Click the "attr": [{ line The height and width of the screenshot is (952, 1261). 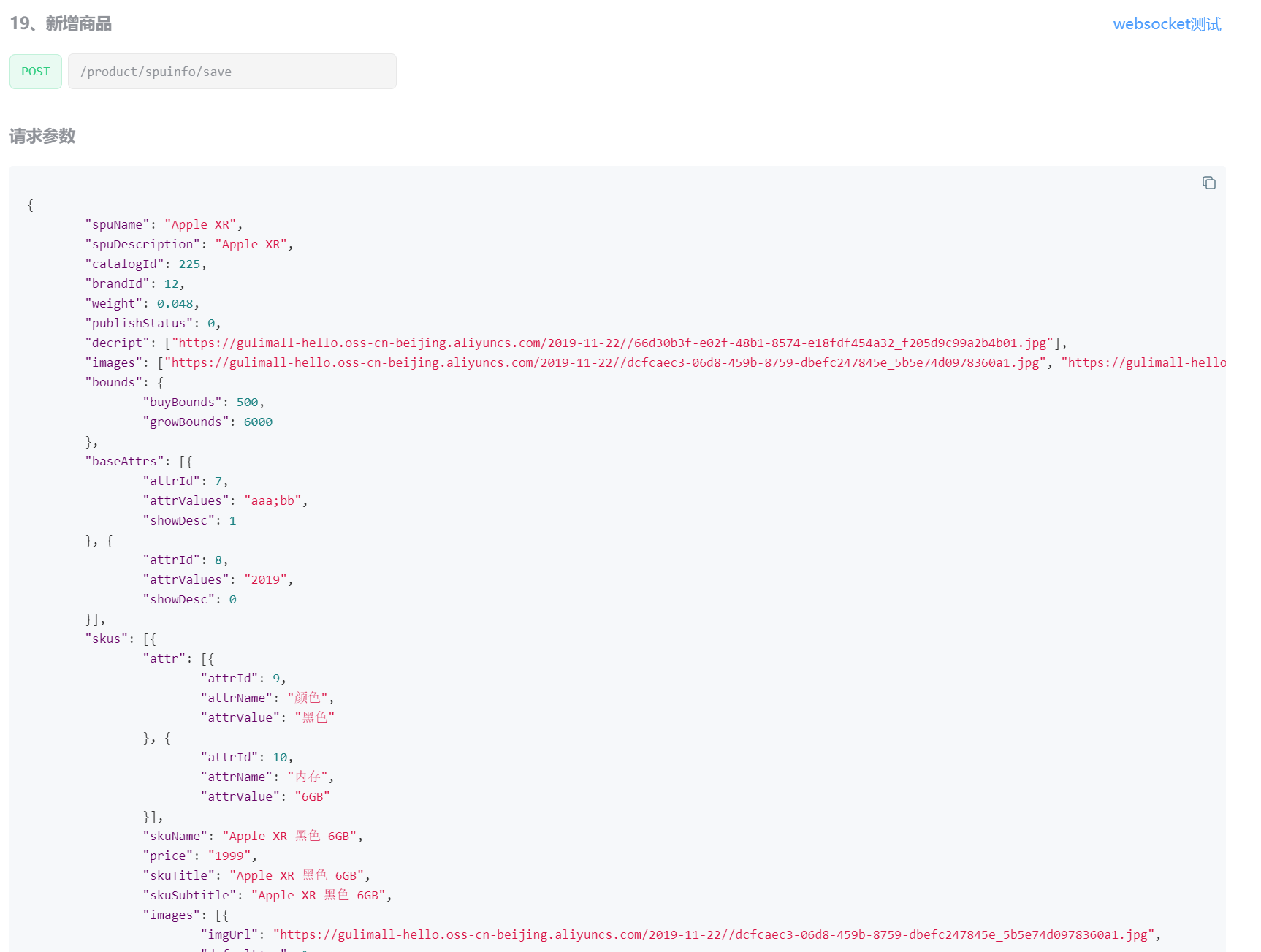(x=178, y=659)
